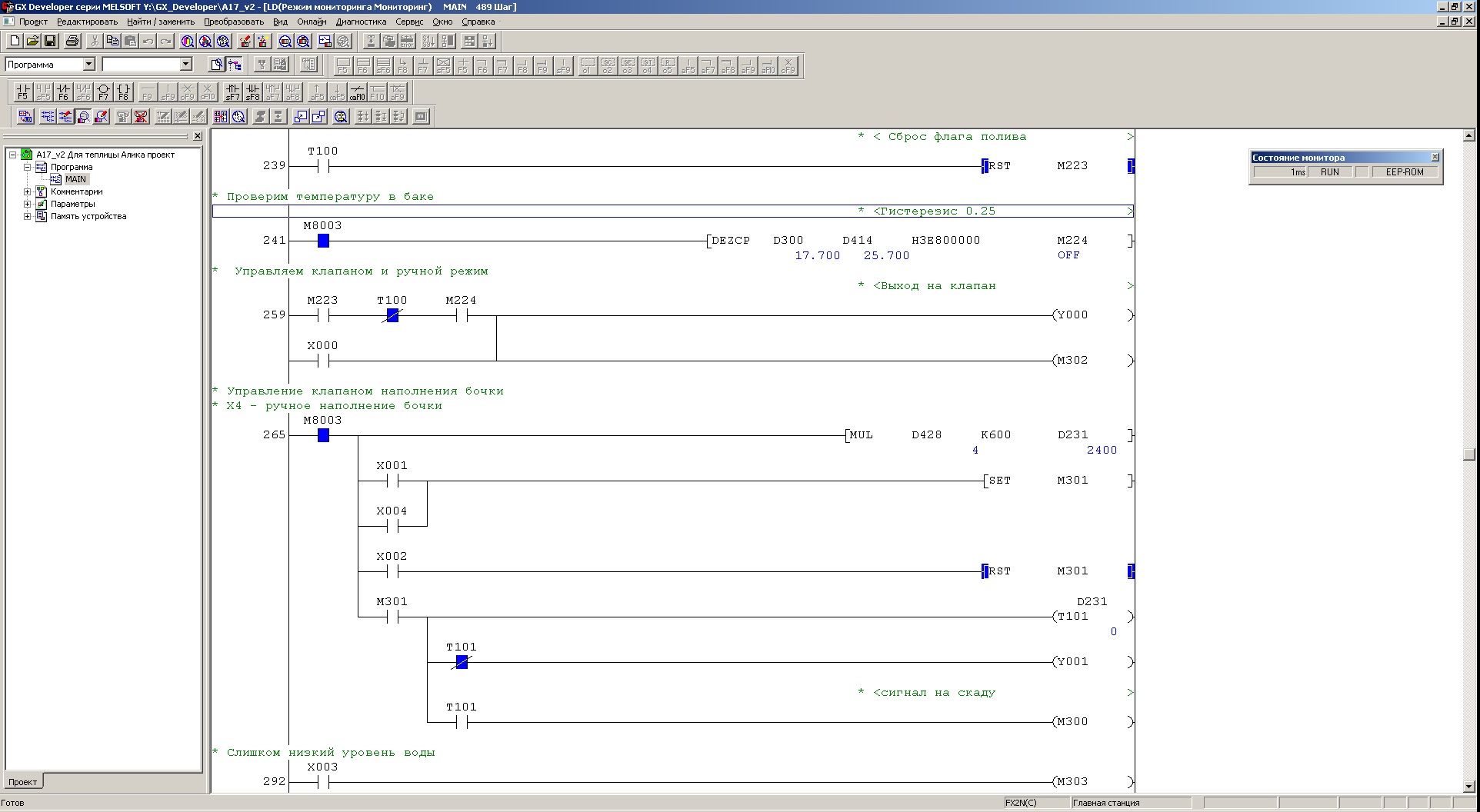This screenshot has width=1480, height=812.
Task: Click the c3 SE toolbar icon
Action: pos(628,65)
